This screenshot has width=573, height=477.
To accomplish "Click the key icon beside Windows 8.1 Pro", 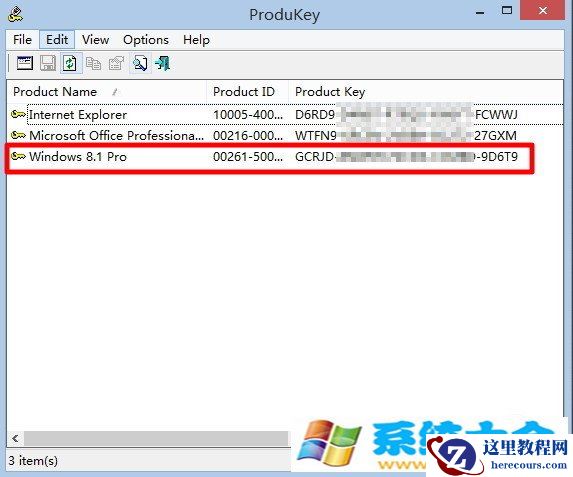I will (x=18, y=156).
